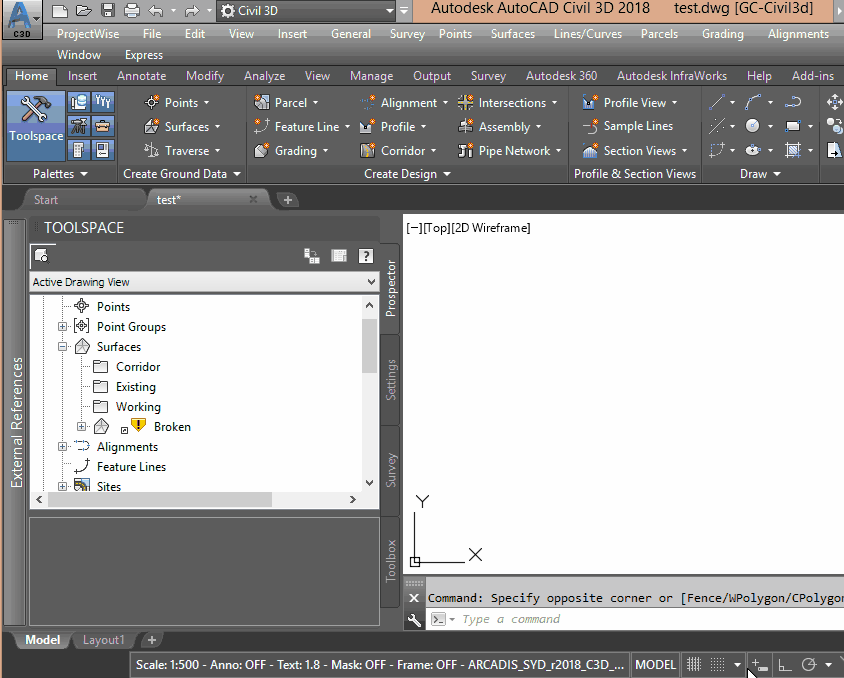Screen dimensions: 844x678
Task: Switch to the Layout1 tab
Action: (103, 640)
